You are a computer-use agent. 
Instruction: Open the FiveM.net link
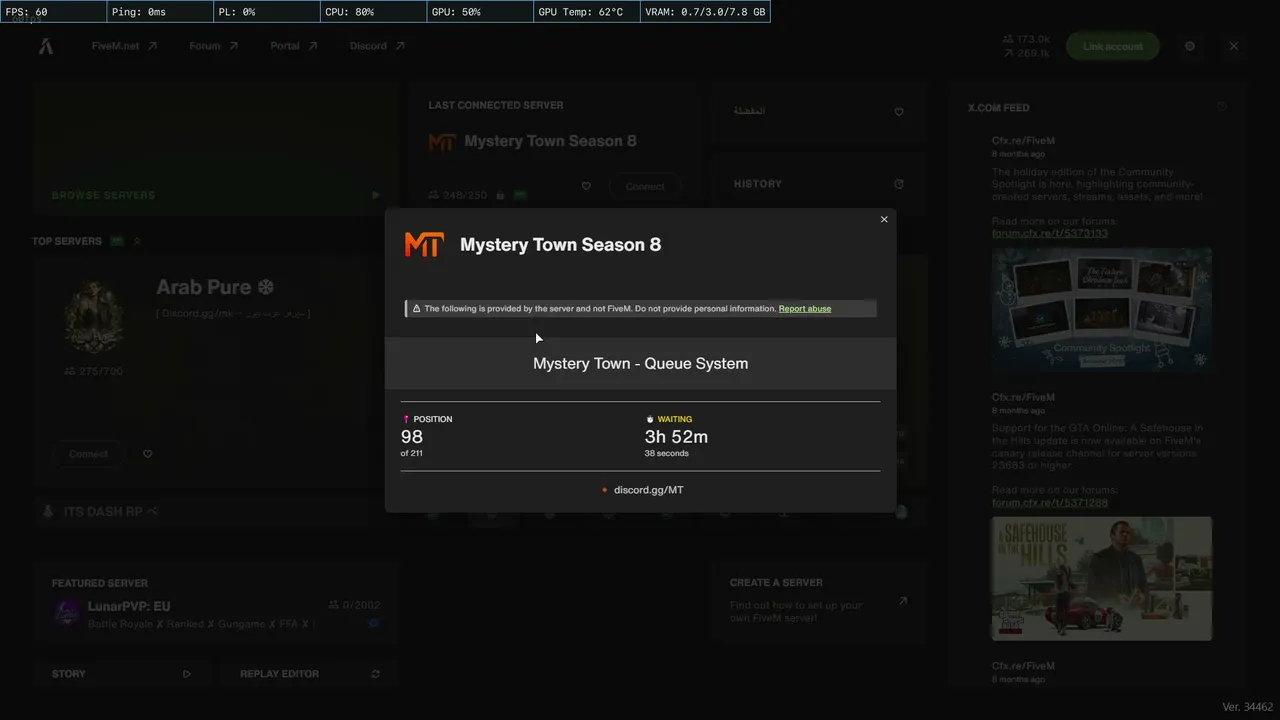point(125,46)
